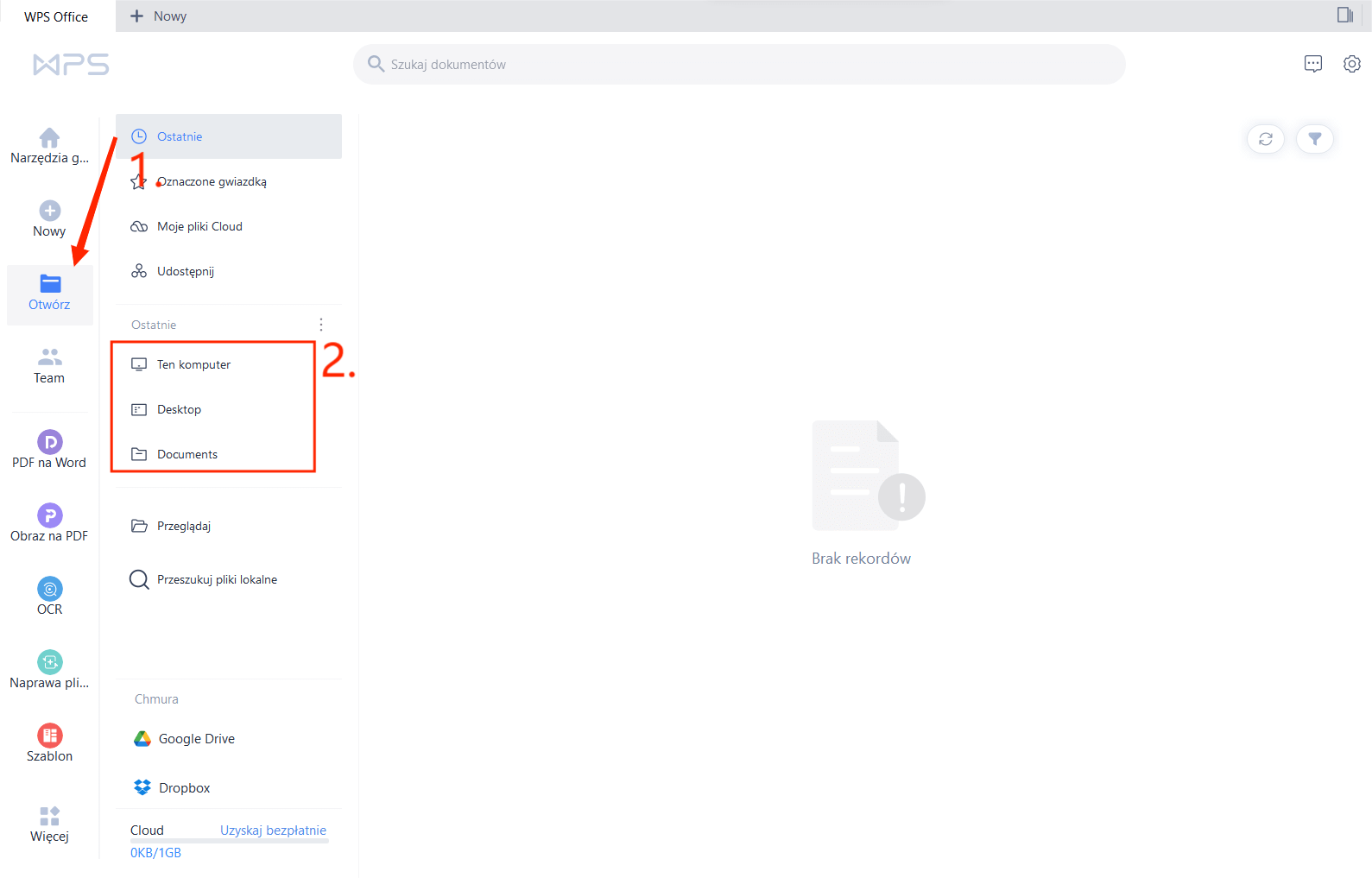
Task: Open the settings gear icon
Action: tap(1352, 64)
